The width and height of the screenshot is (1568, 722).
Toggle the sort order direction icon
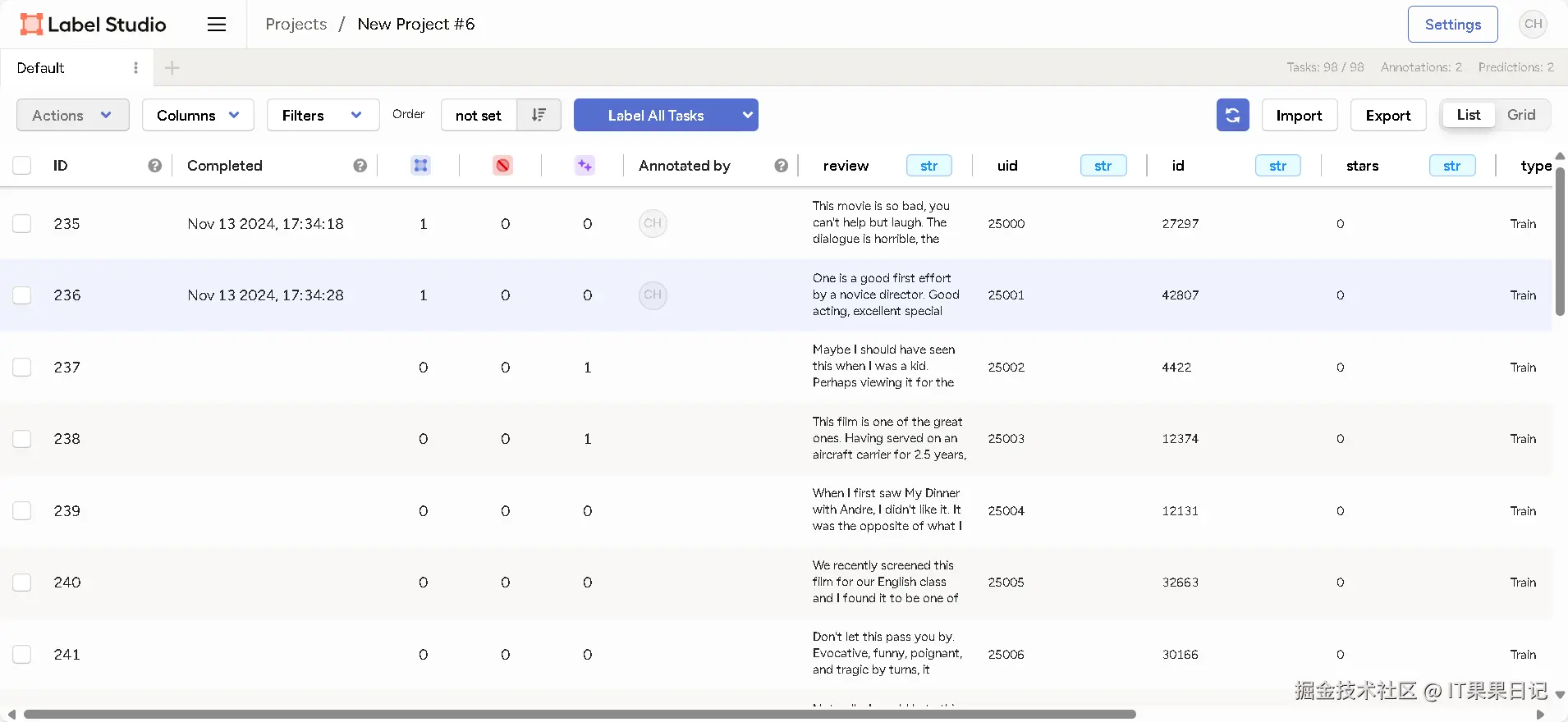539,115
